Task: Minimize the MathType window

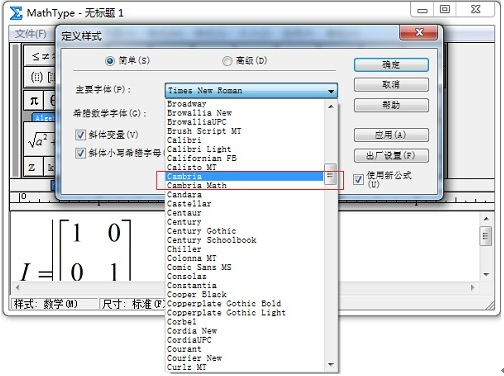Action: [x=422, y=10]
